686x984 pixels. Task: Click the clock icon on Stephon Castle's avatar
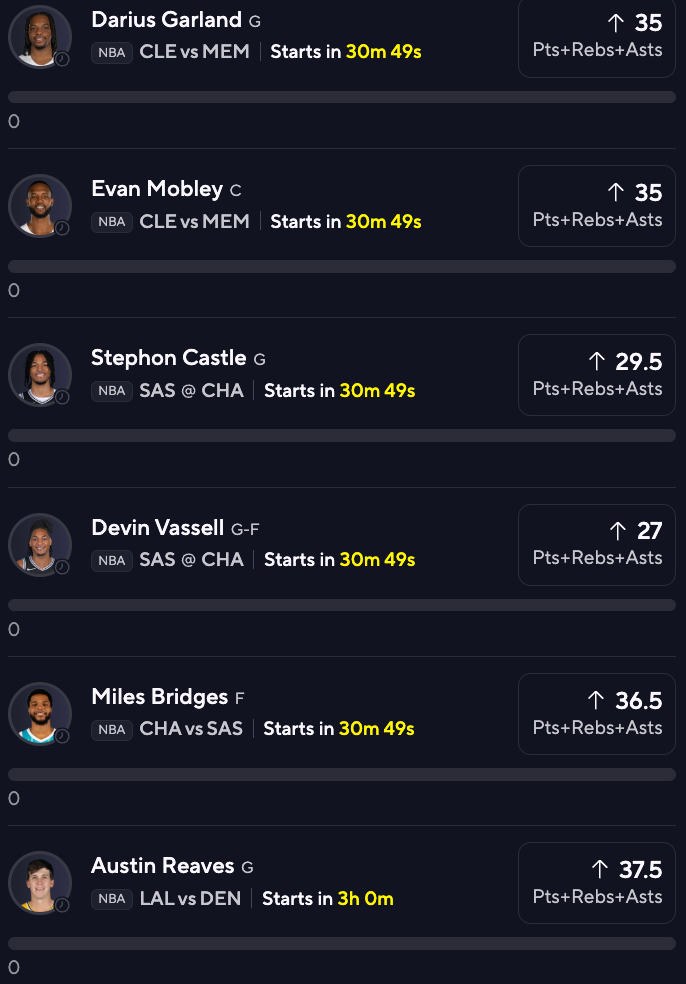(x=62, y=397)
